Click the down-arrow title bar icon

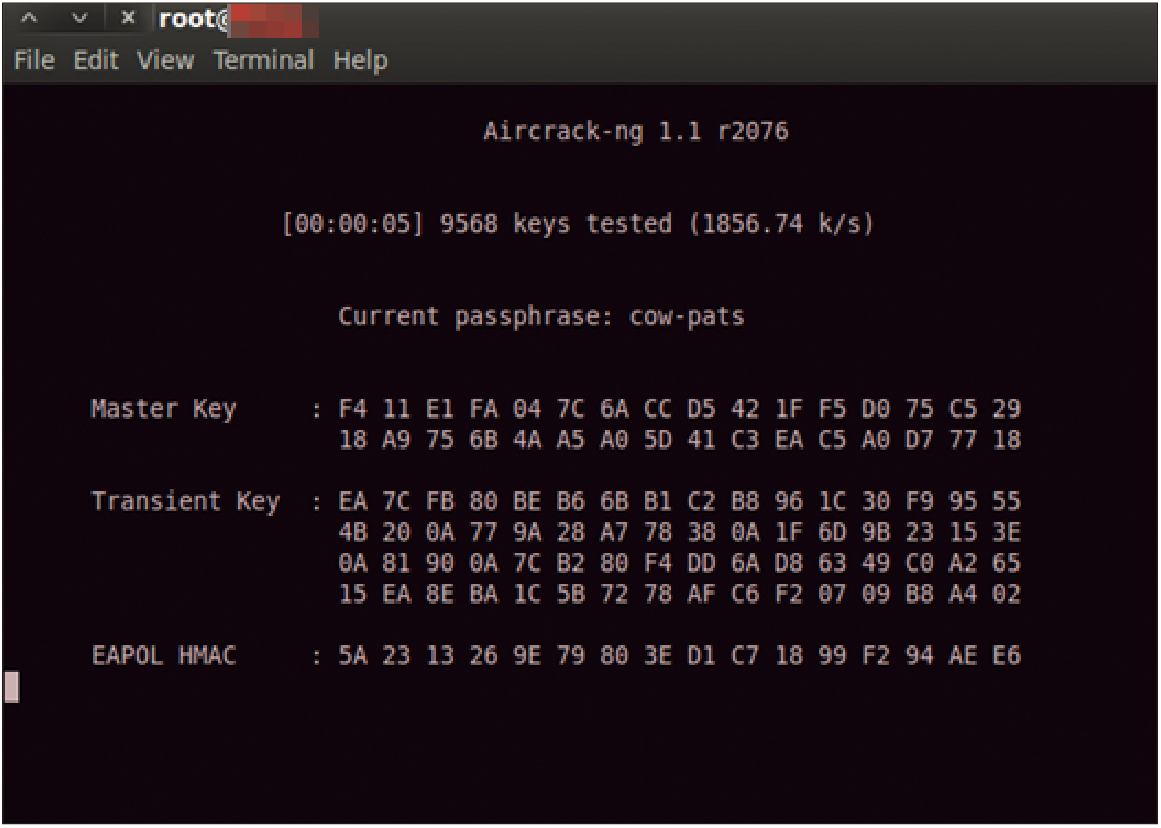tap(79, 19)
